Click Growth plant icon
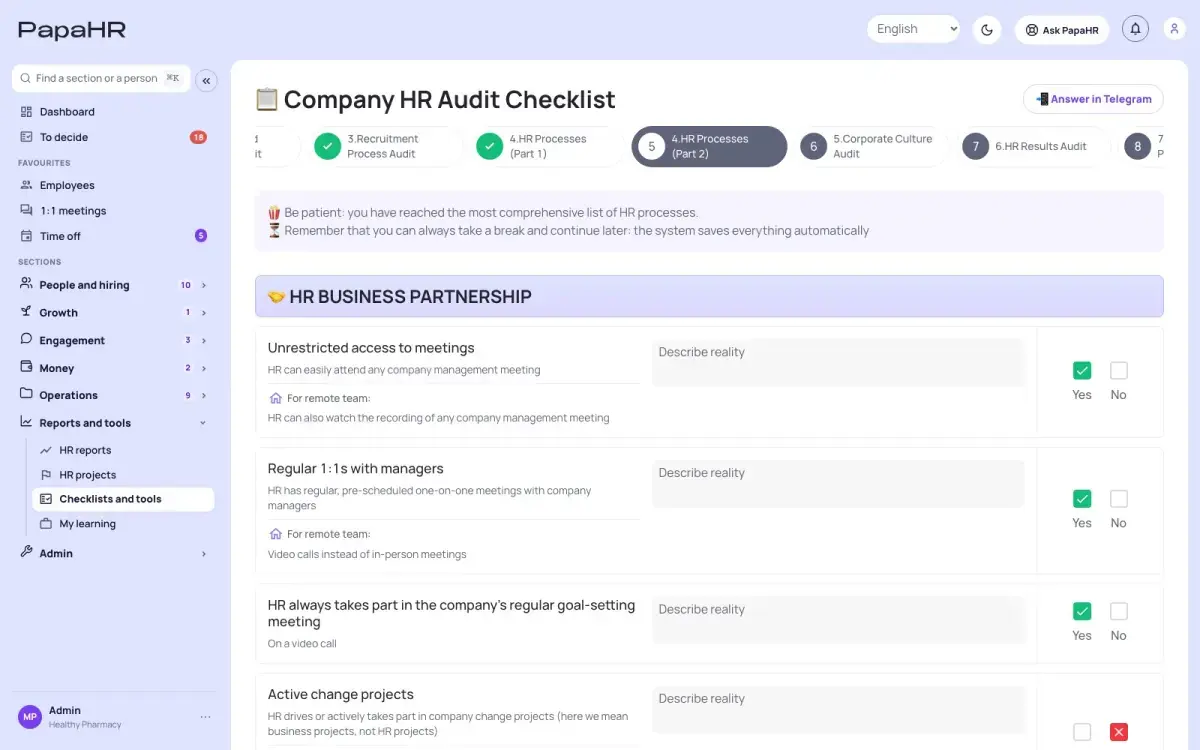The height and width of the screenshot is (750, 1200). (26, 312)
